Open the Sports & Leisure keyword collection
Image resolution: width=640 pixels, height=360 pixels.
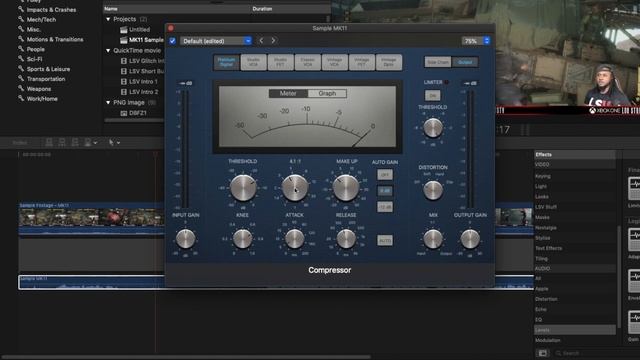[x=48, y=69]
